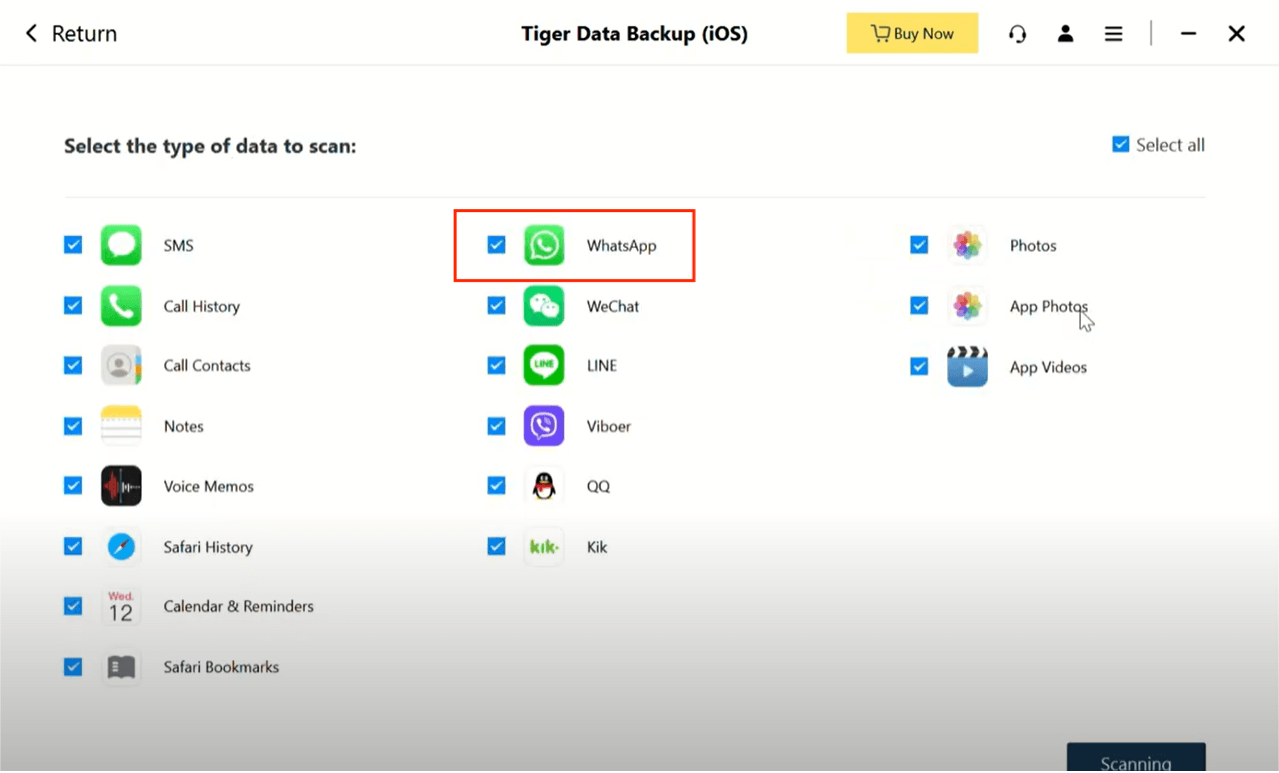Open customer support via headset icon
Viewport: 1279px width, 773px height.
click(x=1017, y=34)
